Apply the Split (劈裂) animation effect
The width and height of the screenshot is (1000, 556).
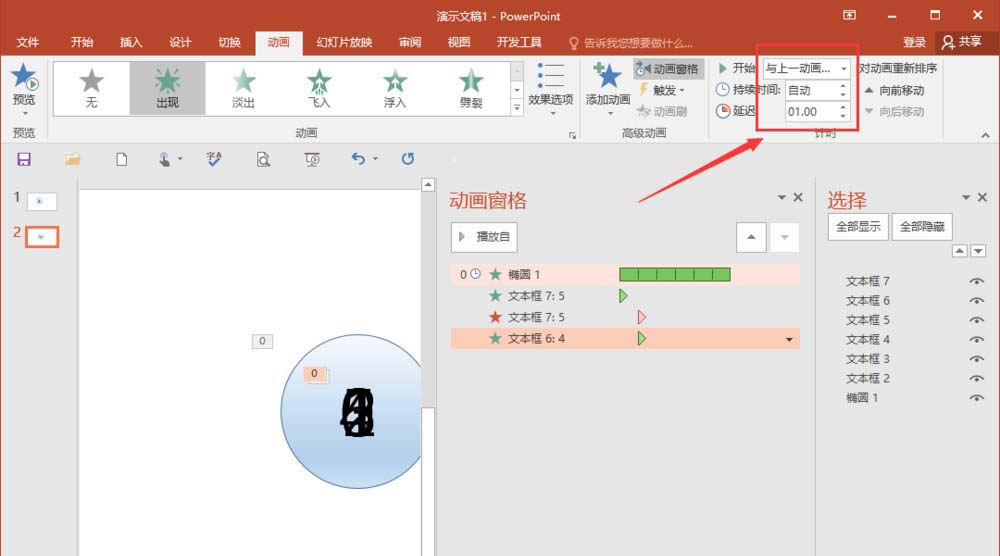tap(471, 89)
